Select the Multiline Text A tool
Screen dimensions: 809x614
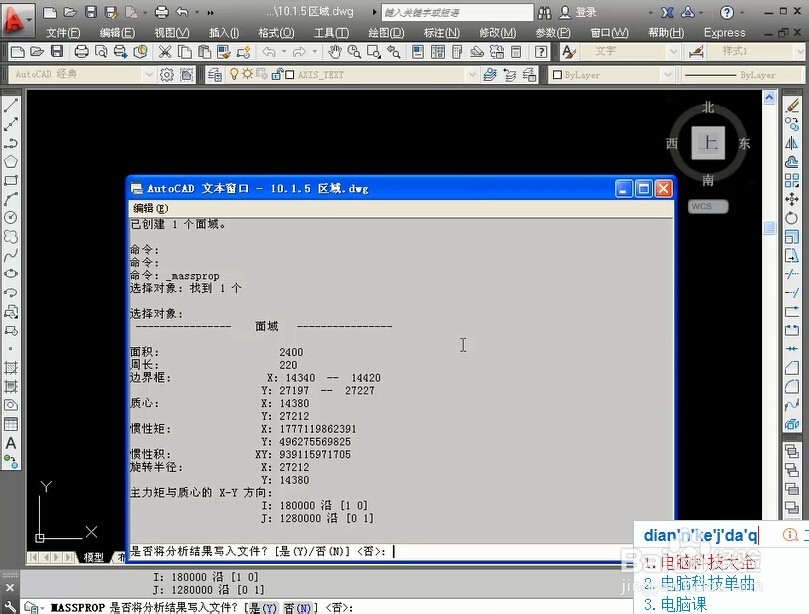coord(11,443)
